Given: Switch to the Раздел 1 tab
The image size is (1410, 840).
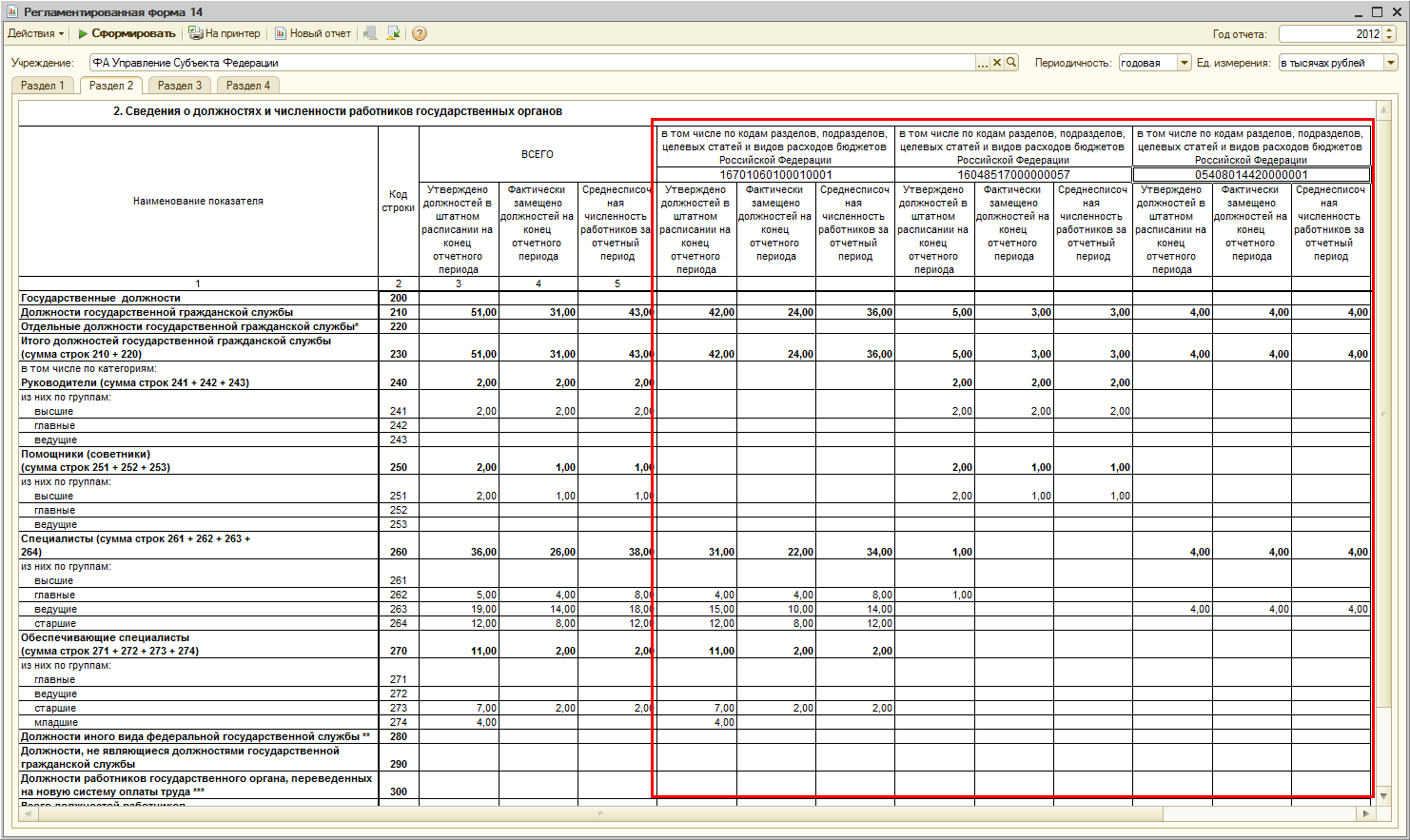Looking at the screenshot, I should pos(43,86).
